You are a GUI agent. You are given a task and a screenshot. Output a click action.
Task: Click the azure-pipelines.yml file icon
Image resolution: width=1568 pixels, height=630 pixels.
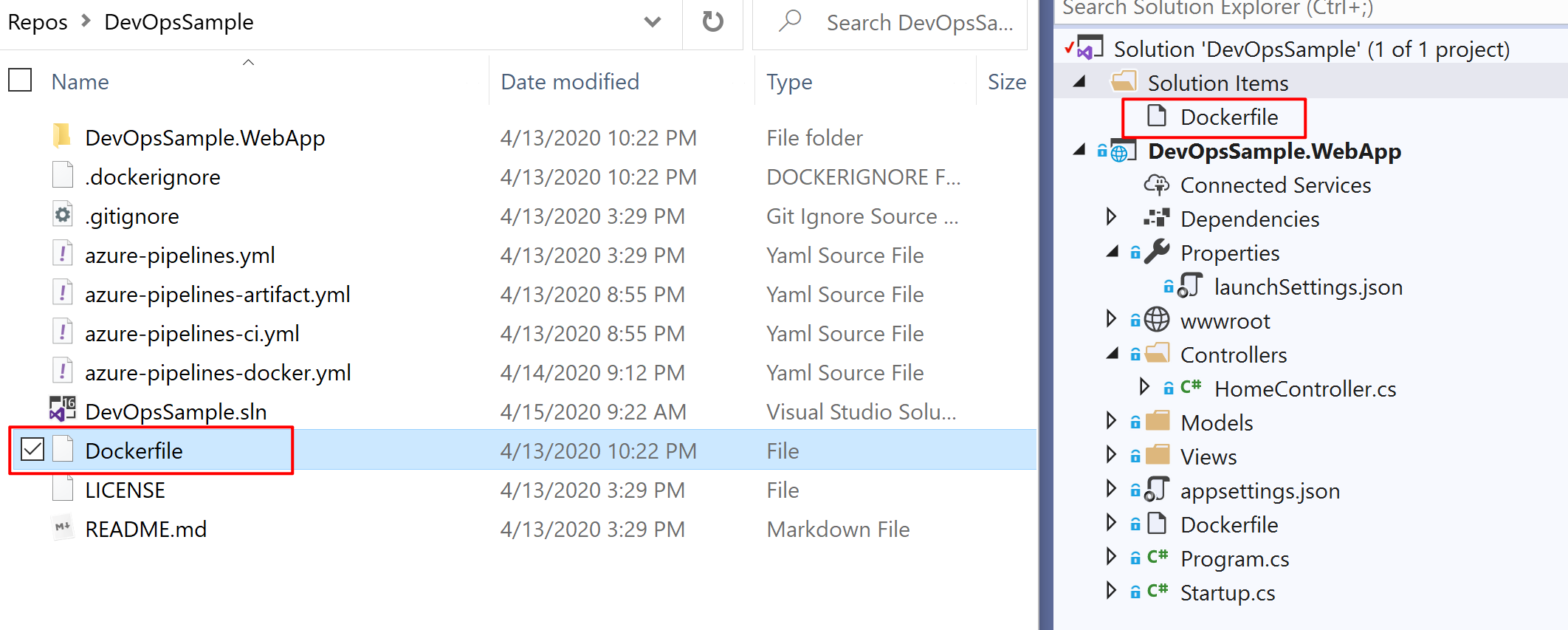coord(63,254)
